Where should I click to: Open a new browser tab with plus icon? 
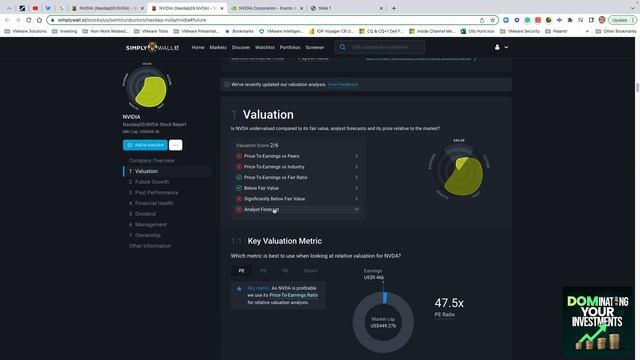(x=394, y=8)
